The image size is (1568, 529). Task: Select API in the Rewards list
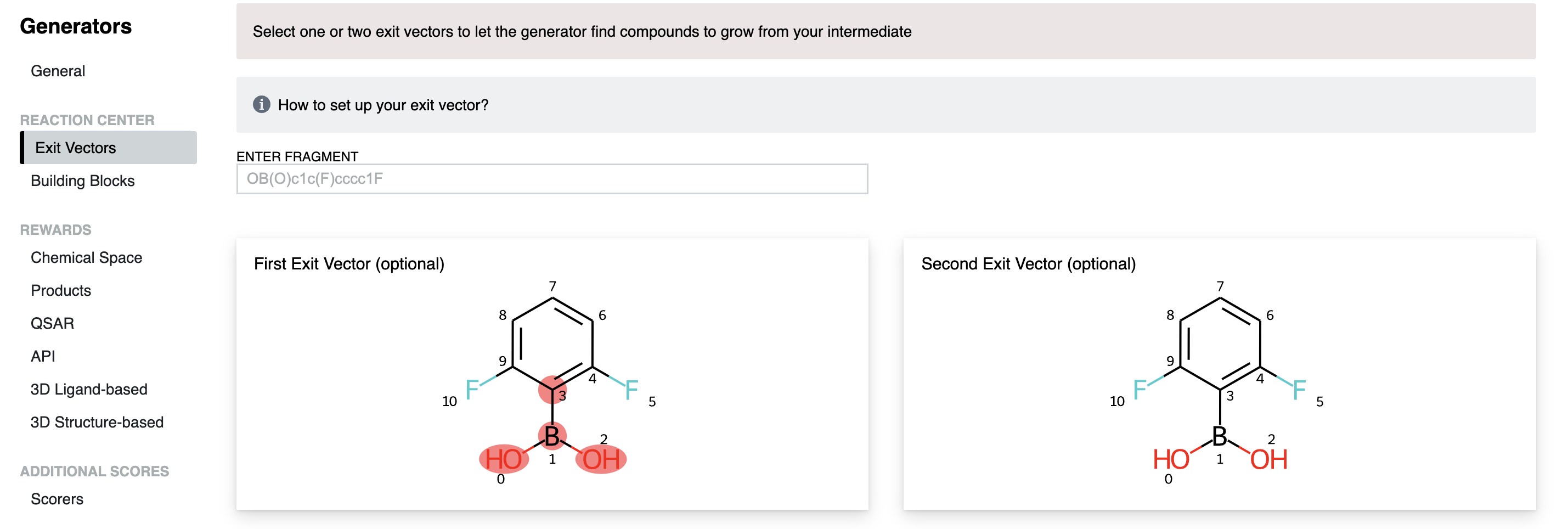(43, 356)
